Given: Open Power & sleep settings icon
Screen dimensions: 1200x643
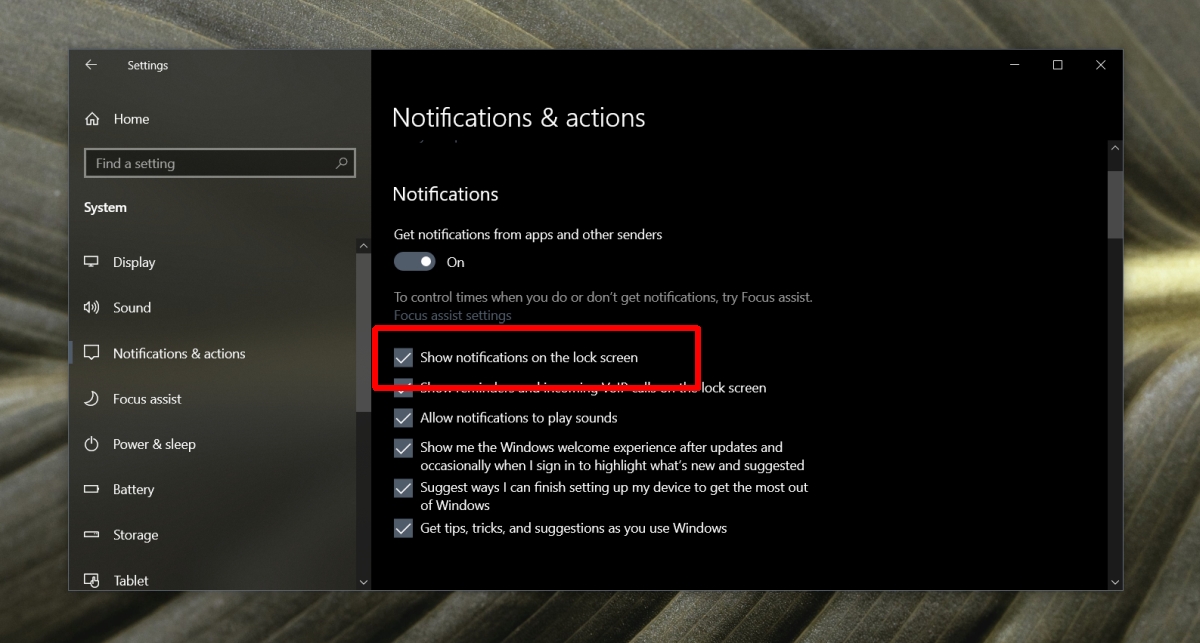Looking at the screenshot, I should click(93, 444).
